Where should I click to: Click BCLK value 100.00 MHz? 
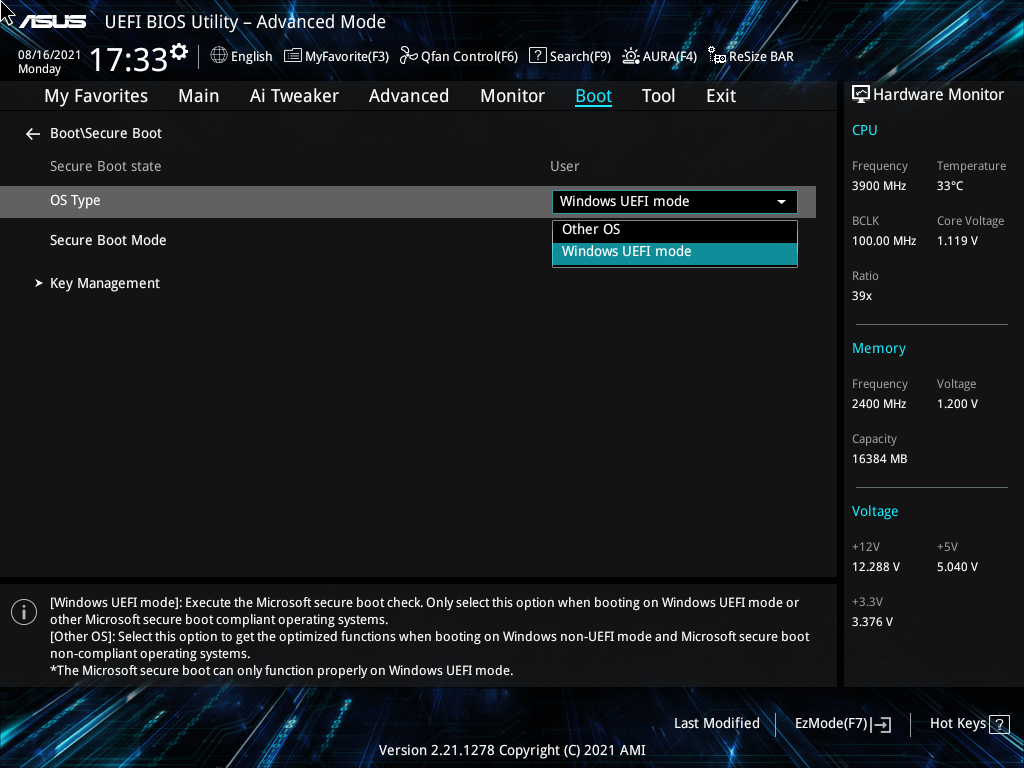point(884,241)
